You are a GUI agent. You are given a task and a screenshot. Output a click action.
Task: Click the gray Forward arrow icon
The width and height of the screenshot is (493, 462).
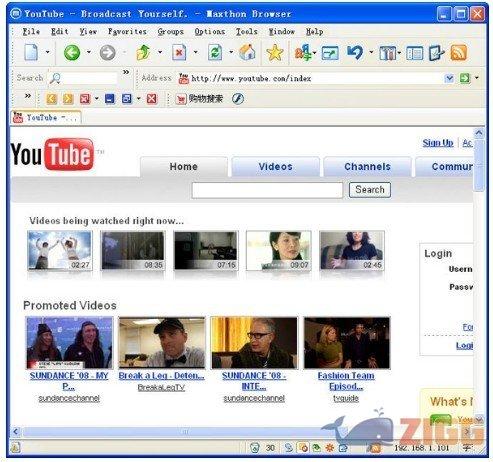[x=107, y=53]
